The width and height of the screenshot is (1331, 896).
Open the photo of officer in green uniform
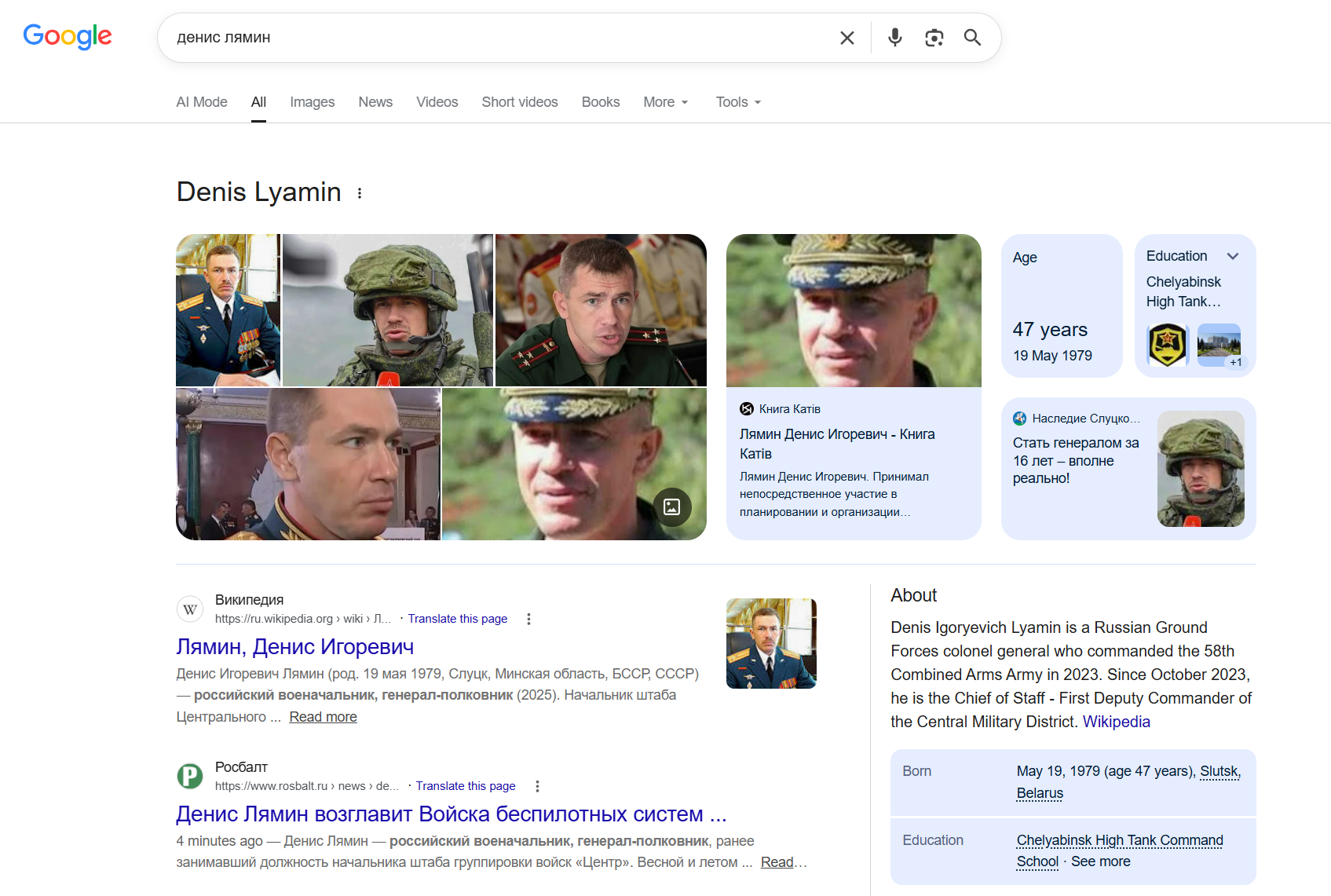pos(601,310)
